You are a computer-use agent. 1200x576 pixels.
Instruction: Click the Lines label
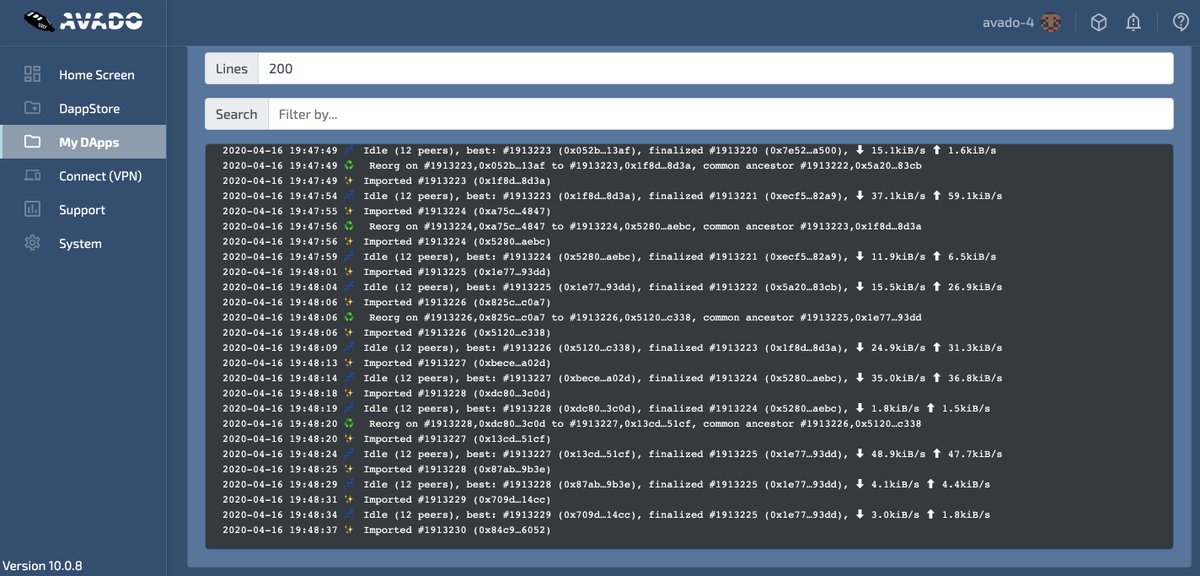tap(231, 69)
